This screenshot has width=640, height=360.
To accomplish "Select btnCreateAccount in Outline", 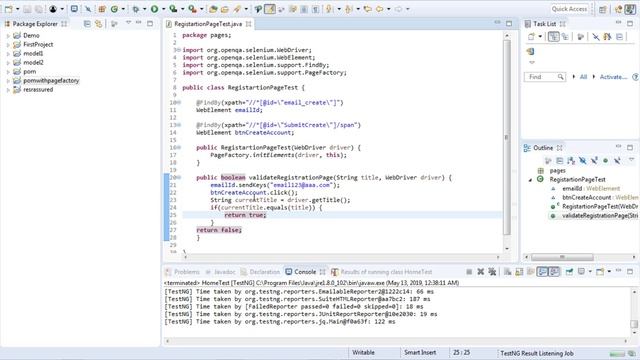I will (x=600, y=198).
